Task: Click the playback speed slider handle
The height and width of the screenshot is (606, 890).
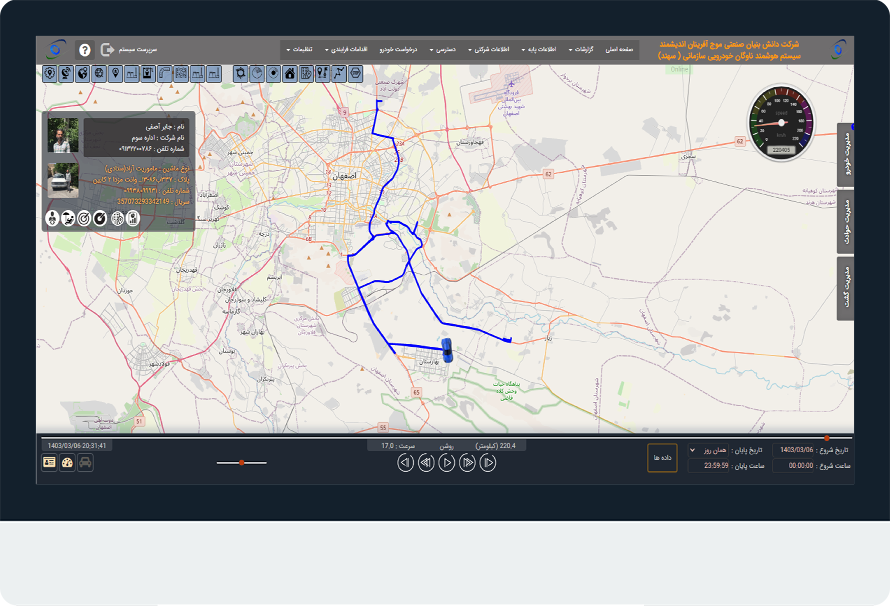Action: pos(241,462)
